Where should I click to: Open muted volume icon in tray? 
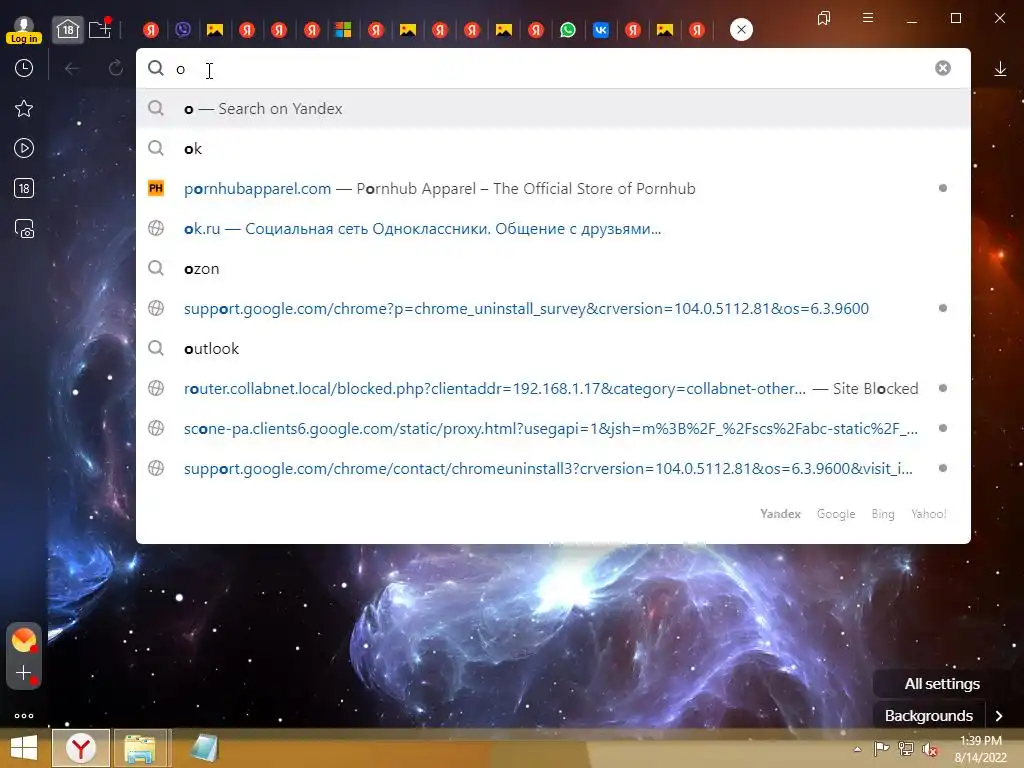click(x=930, y=749)
